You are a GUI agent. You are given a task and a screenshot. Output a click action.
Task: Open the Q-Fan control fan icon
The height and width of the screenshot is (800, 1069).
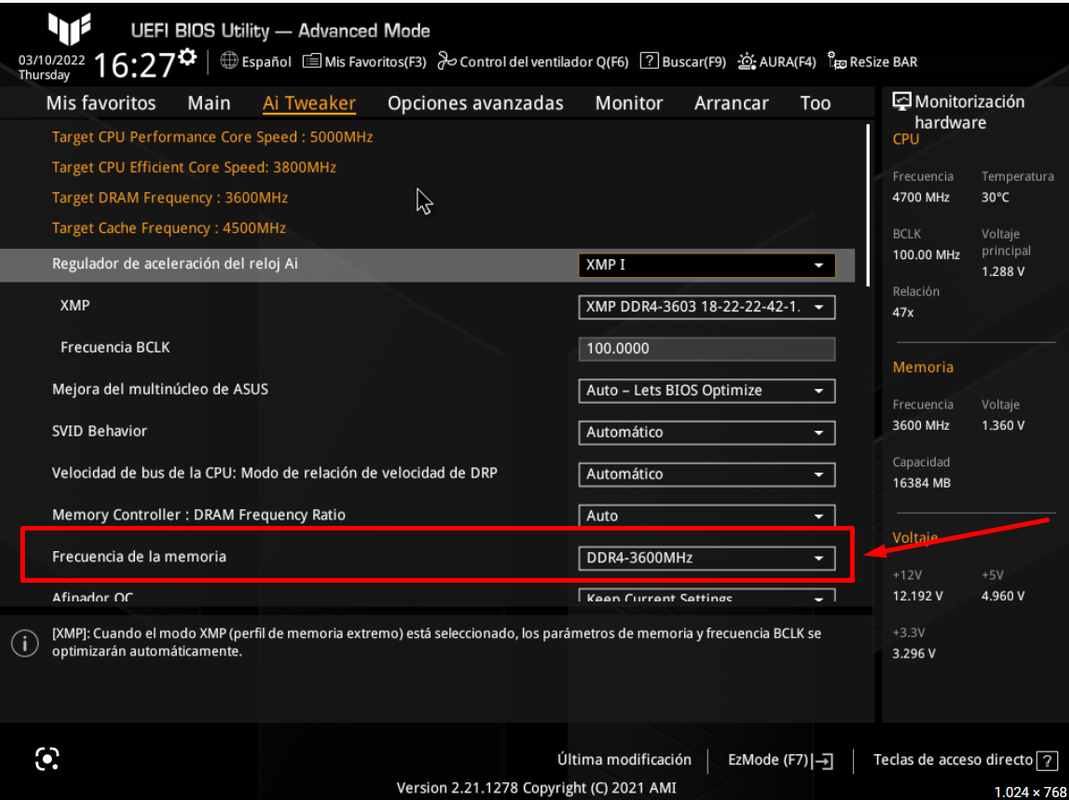(447, 61)
